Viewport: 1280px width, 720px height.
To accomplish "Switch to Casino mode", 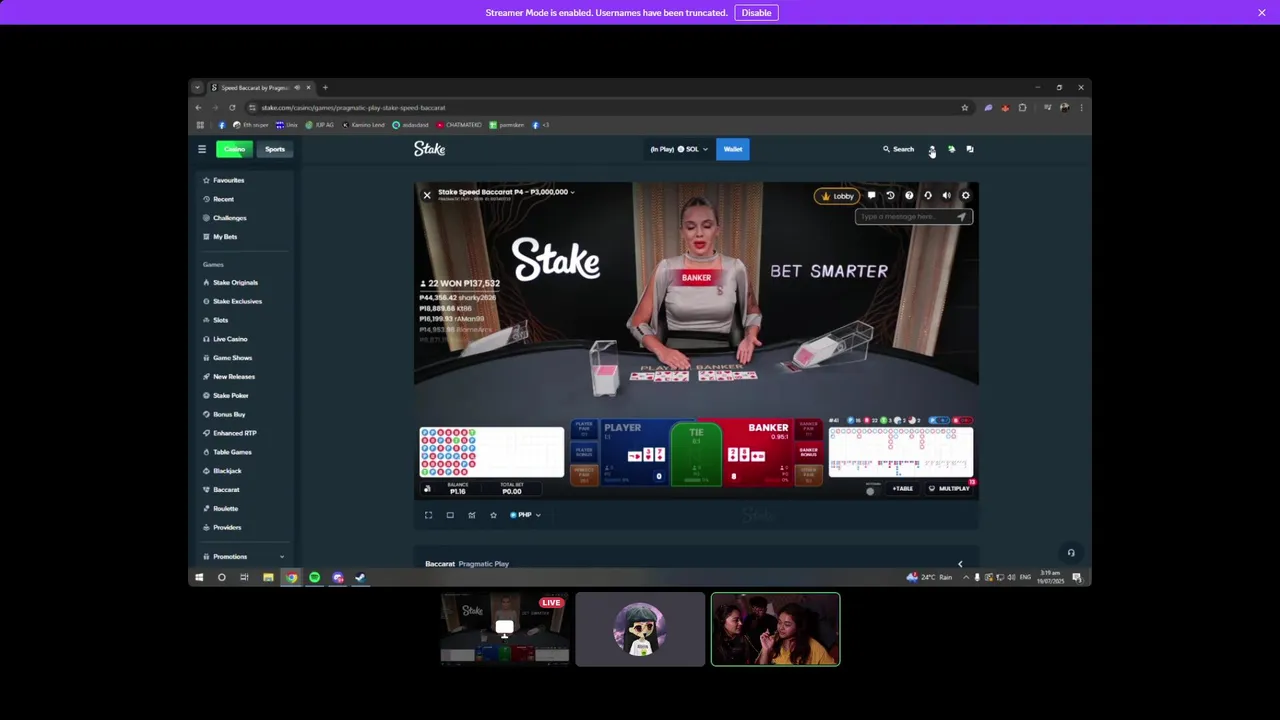I will [235, 149].
